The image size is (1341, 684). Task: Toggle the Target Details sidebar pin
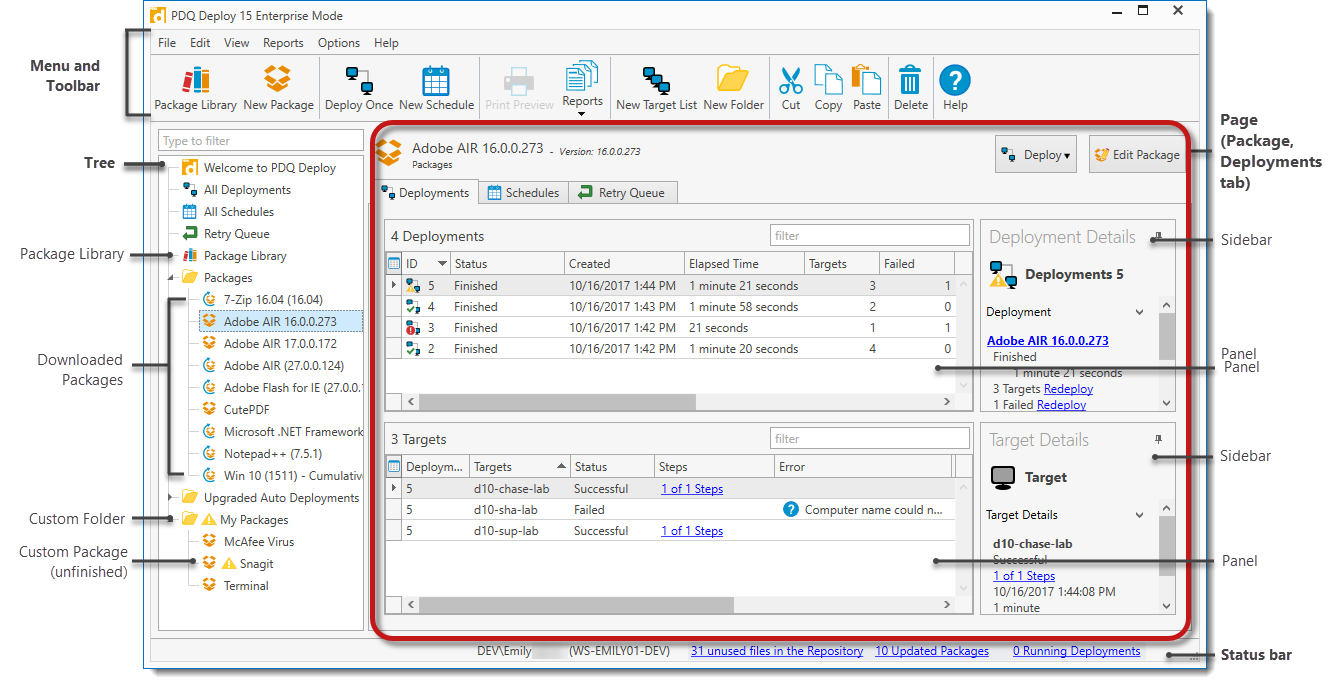pos(1158,440)
